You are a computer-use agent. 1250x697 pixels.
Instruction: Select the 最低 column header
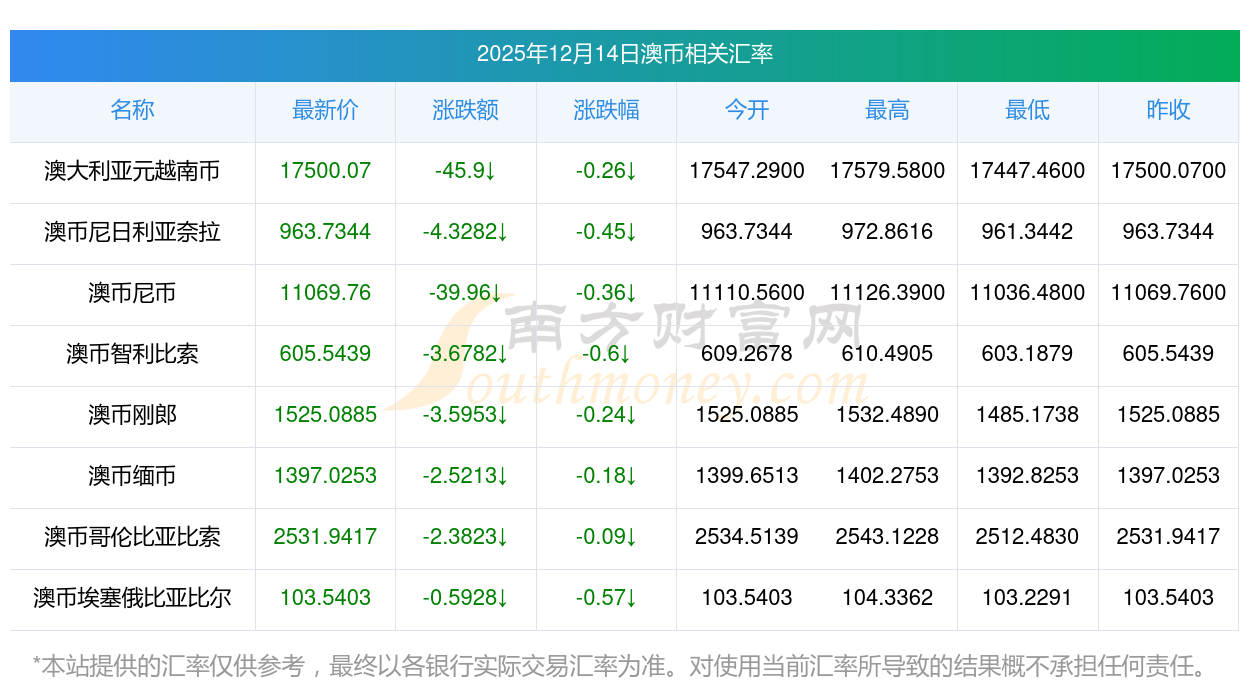(x=1027, y=110)
